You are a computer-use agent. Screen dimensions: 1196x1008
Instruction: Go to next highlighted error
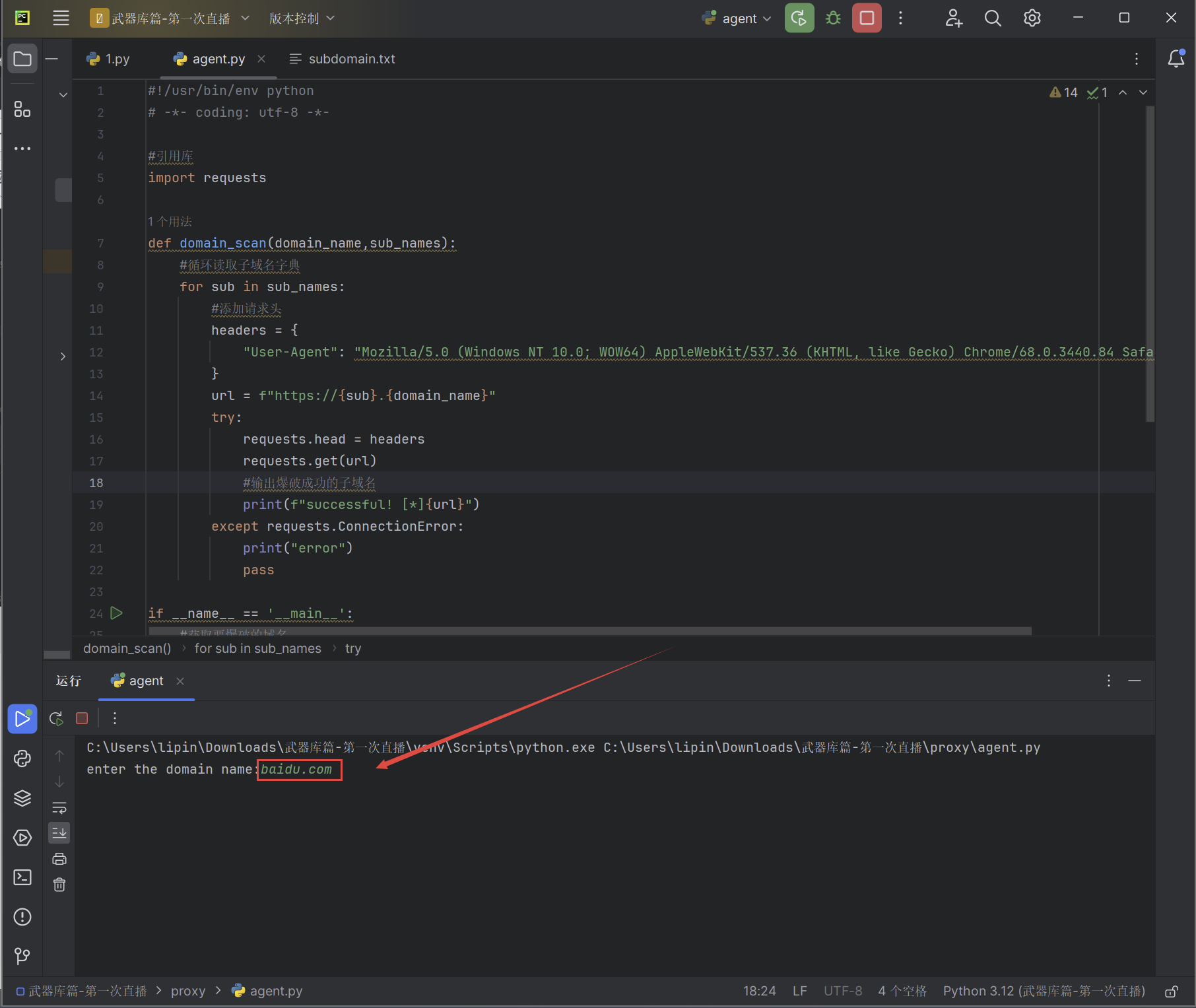pos(1143,92)
